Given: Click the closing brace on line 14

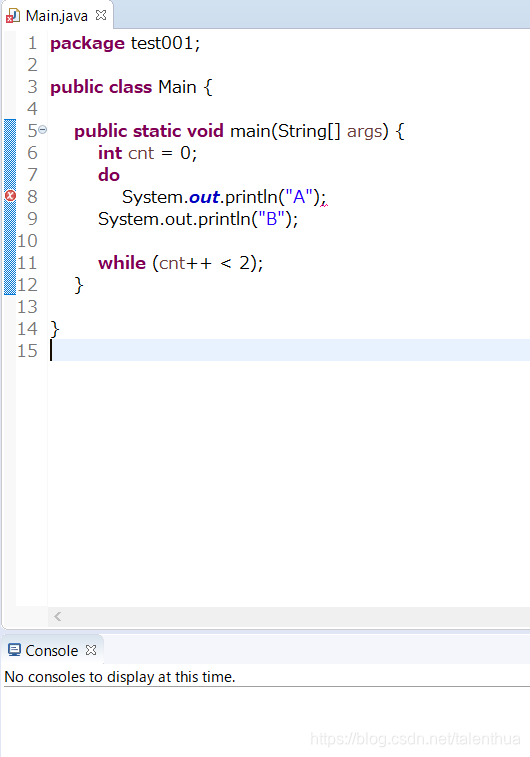Looking at the screenshot, I should click(x=55, y=329).
